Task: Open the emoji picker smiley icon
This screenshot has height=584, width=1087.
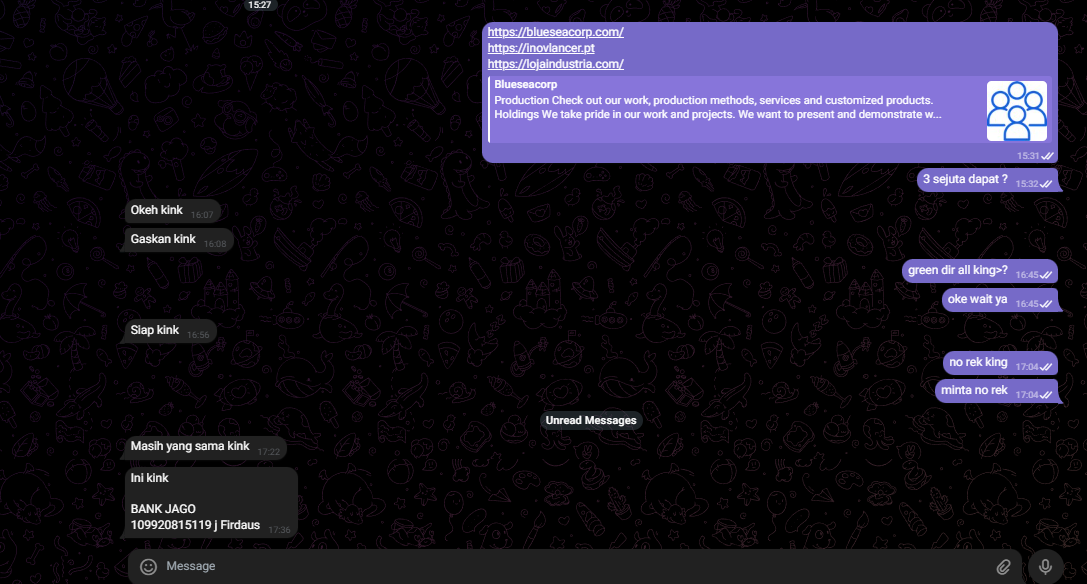Action: pos(149,567)
